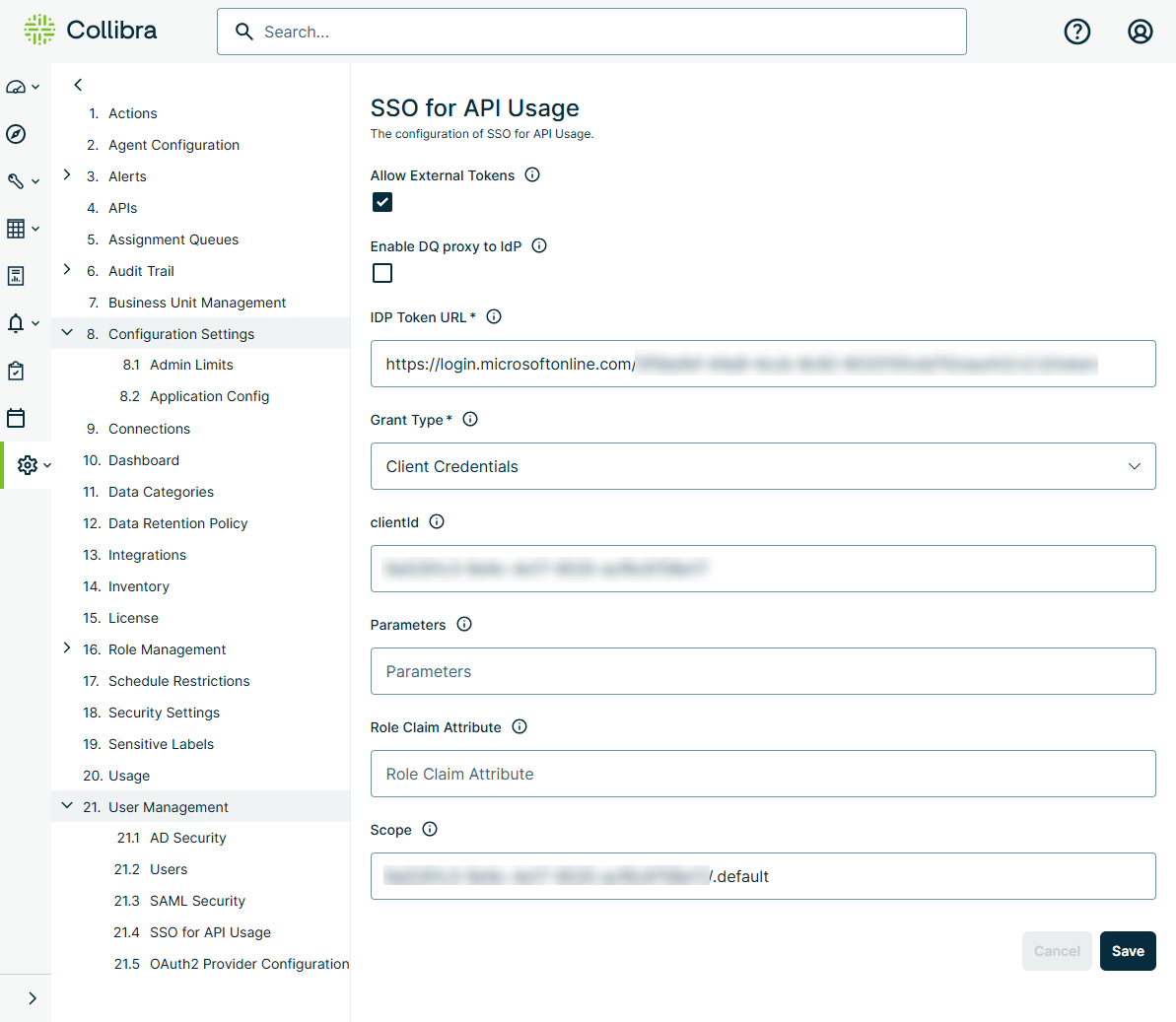The height and width of the screenshot is (1022, 1176).
Task: Select the wrench tools icon in sidebar
Action: (18, 181)
